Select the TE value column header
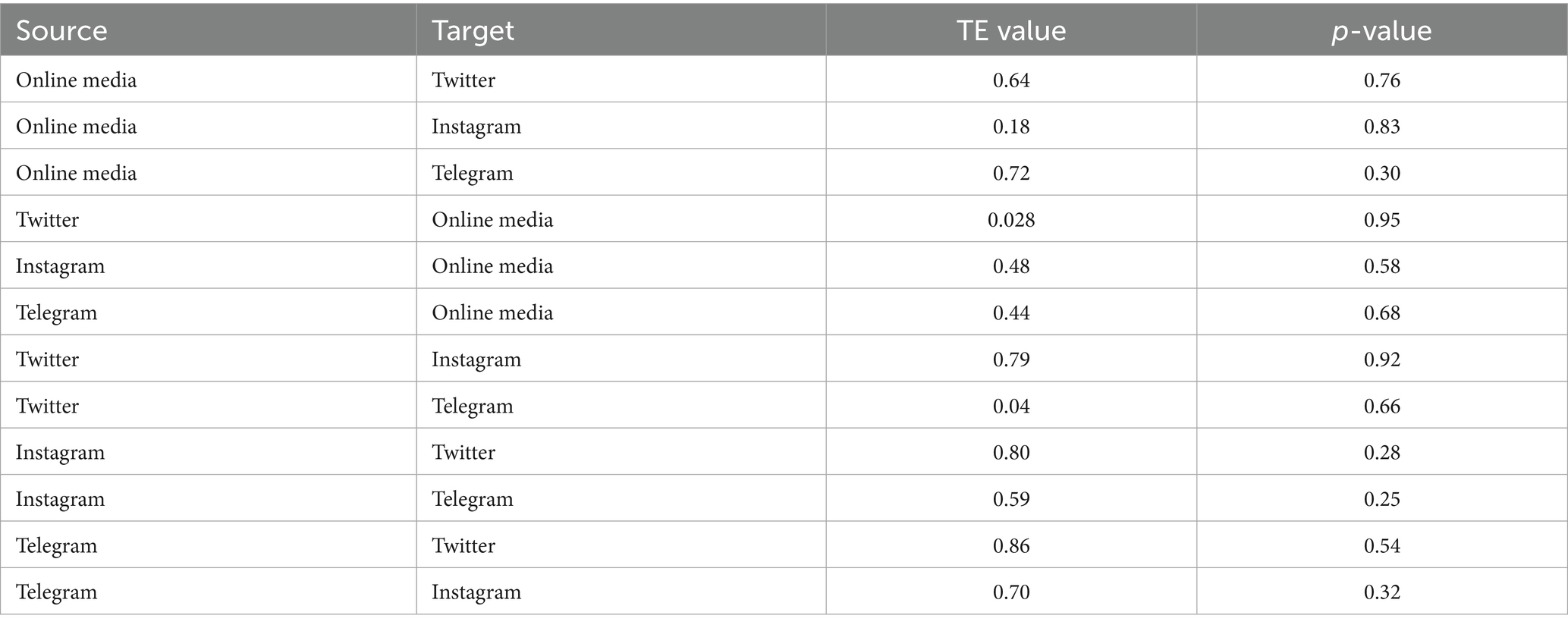1568x628 pixels. click(1010, 30)
